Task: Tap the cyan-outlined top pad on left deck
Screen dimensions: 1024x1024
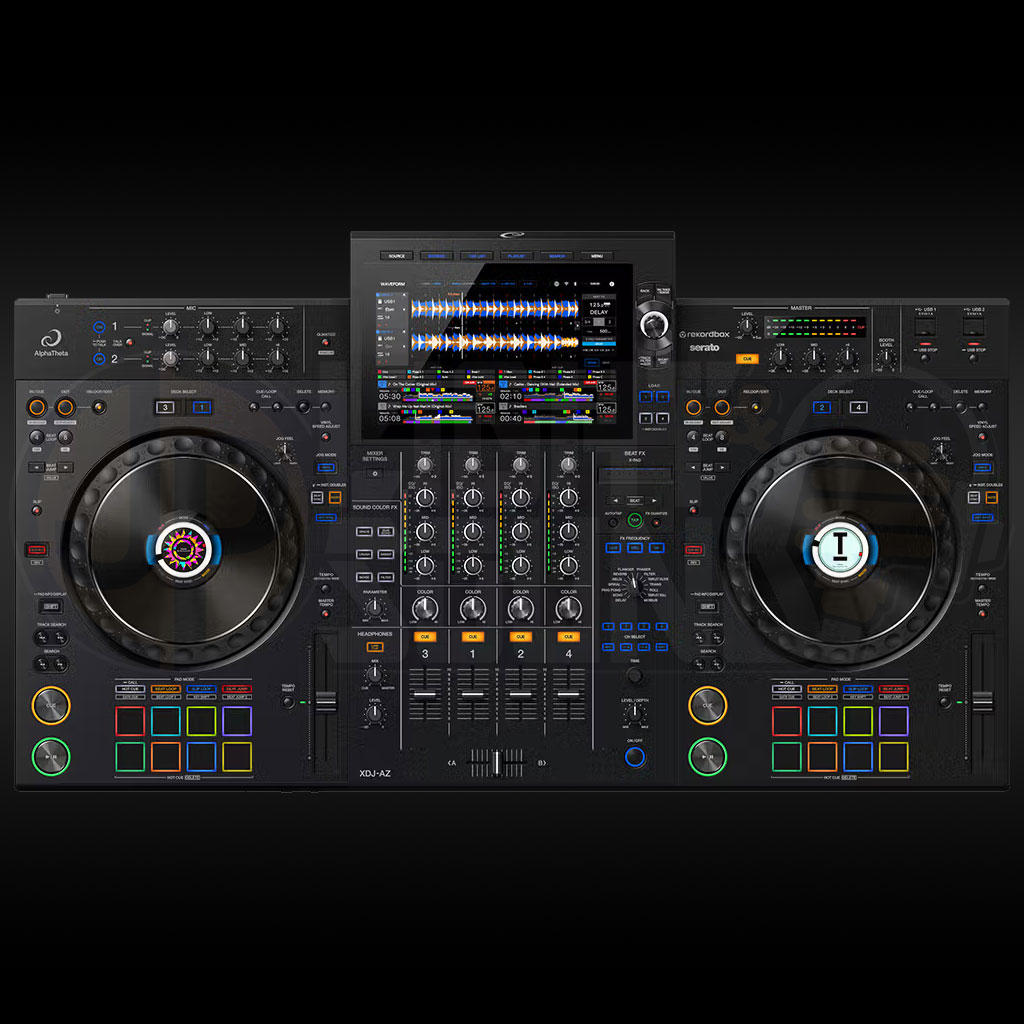Action: click(166, 721)
